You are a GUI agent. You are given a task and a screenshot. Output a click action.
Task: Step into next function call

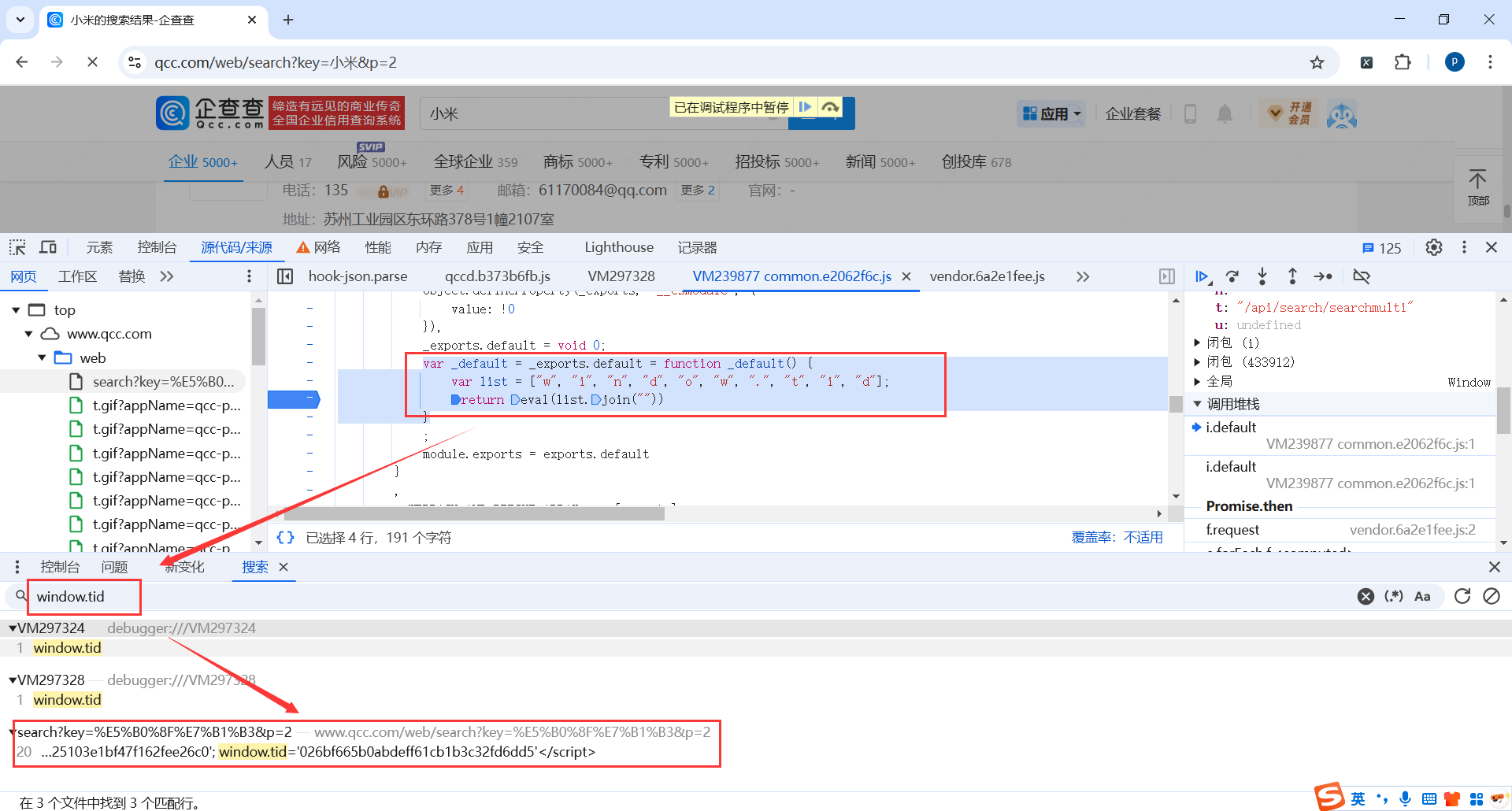click(1262, 276)
